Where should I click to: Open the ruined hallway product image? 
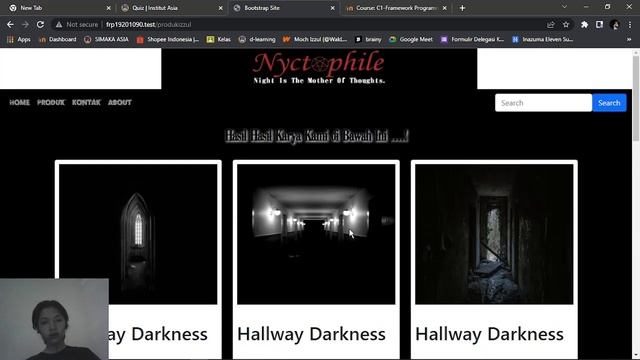tap(494, 234)
